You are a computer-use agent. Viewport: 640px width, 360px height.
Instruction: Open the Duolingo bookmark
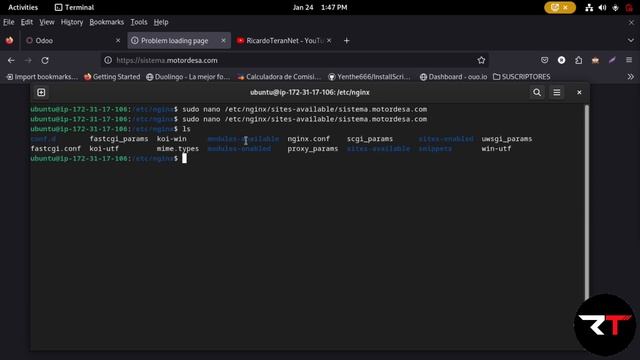(188, 77)
